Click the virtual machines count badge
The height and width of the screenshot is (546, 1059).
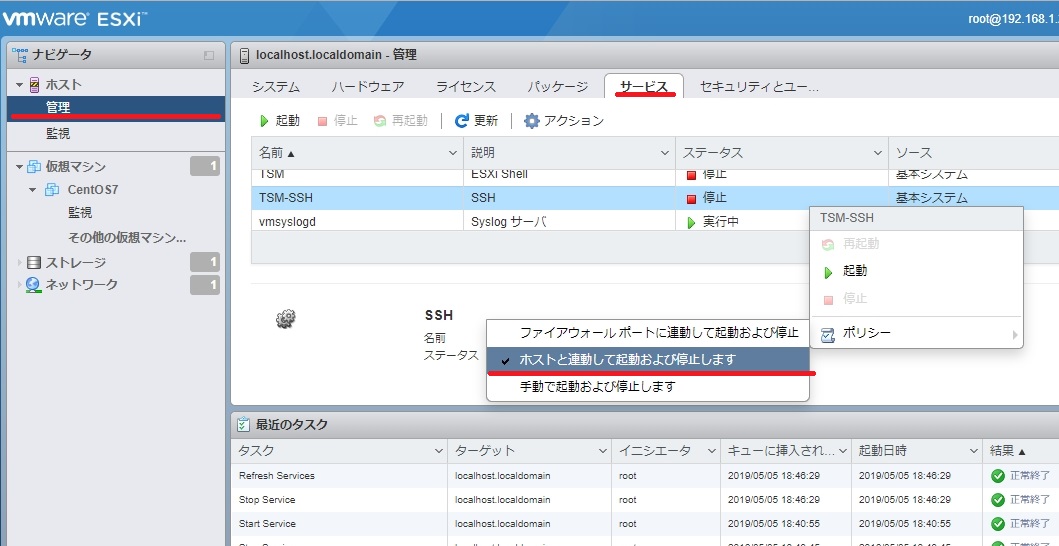click(x=205, y=166)
